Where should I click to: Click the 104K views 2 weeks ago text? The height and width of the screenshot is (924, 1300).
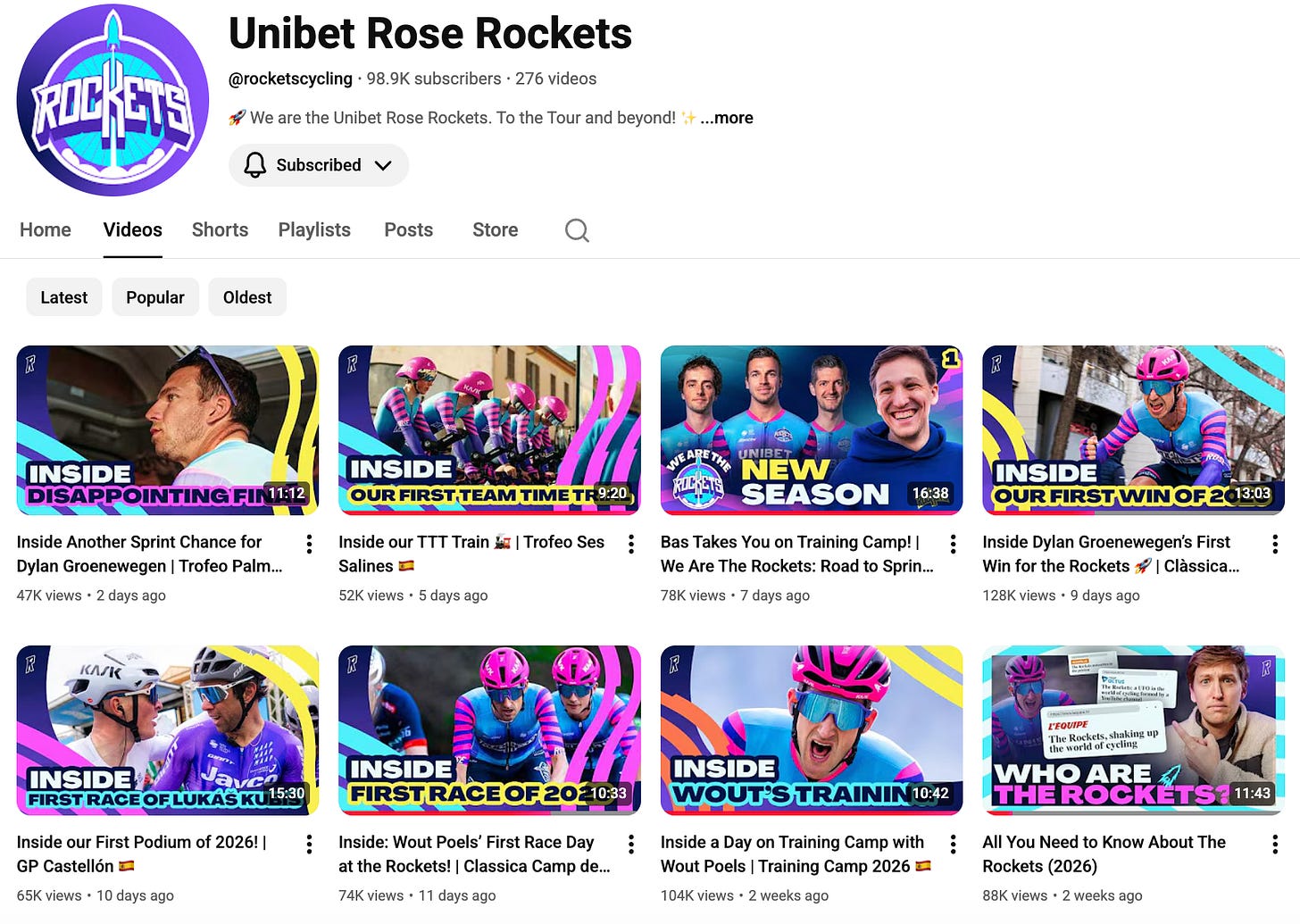(x=745, y=895)
